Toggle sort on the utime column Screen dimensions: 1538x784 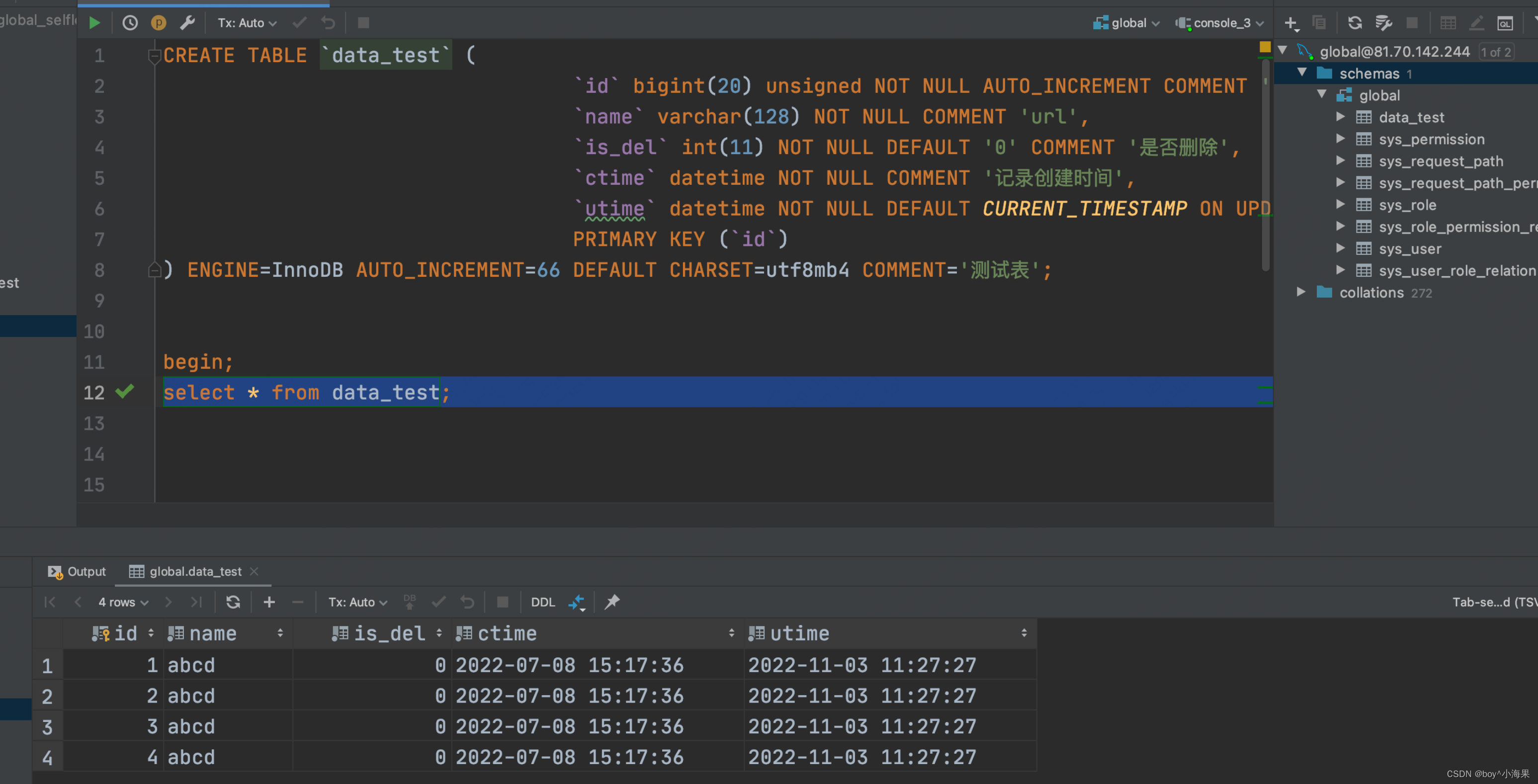[x=1024, y=633]
